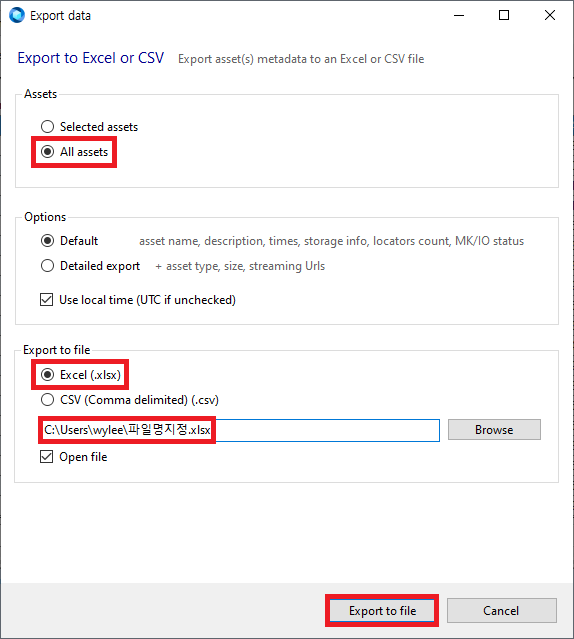Click the export file path field
This screenshot has width=574, height=639.
pos(240,430)
